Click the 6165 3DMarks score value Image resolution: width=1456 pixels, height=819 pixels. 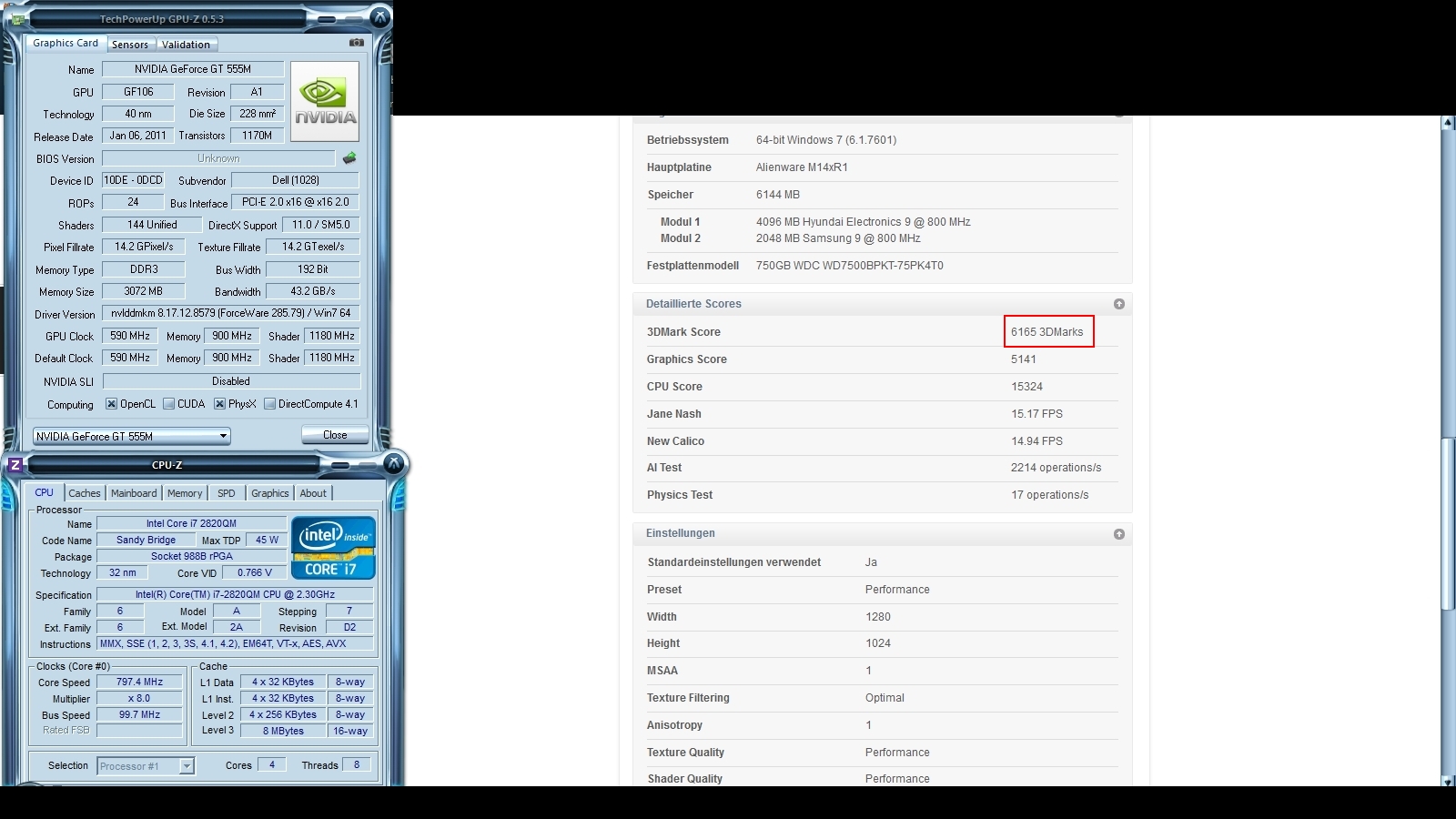point(1046,332)
